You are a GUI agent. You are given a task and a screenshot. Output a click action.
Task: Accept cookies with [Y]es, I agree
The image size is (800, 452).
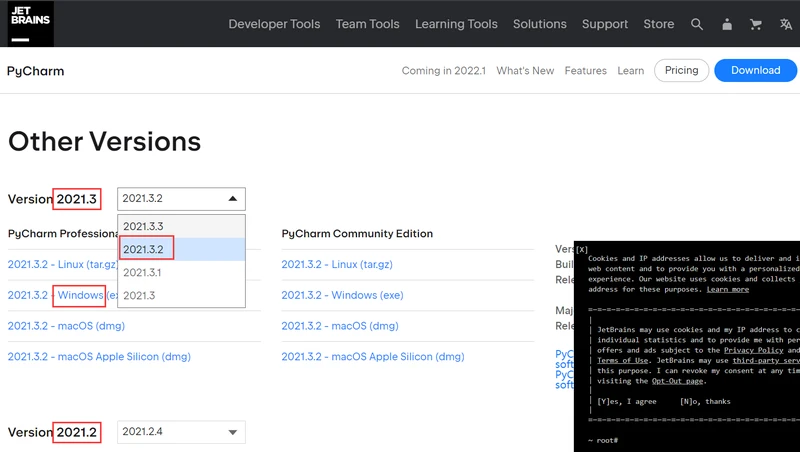coord(625,401)
